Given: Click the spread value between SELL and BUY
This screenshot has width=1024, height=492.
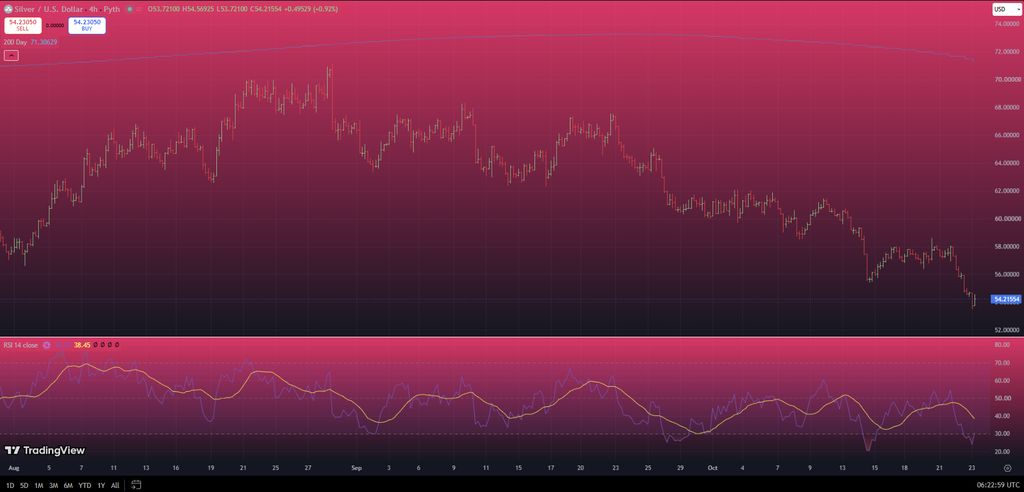Looking at the screenshot, I should pyautogui.click(x=55, y=25).
